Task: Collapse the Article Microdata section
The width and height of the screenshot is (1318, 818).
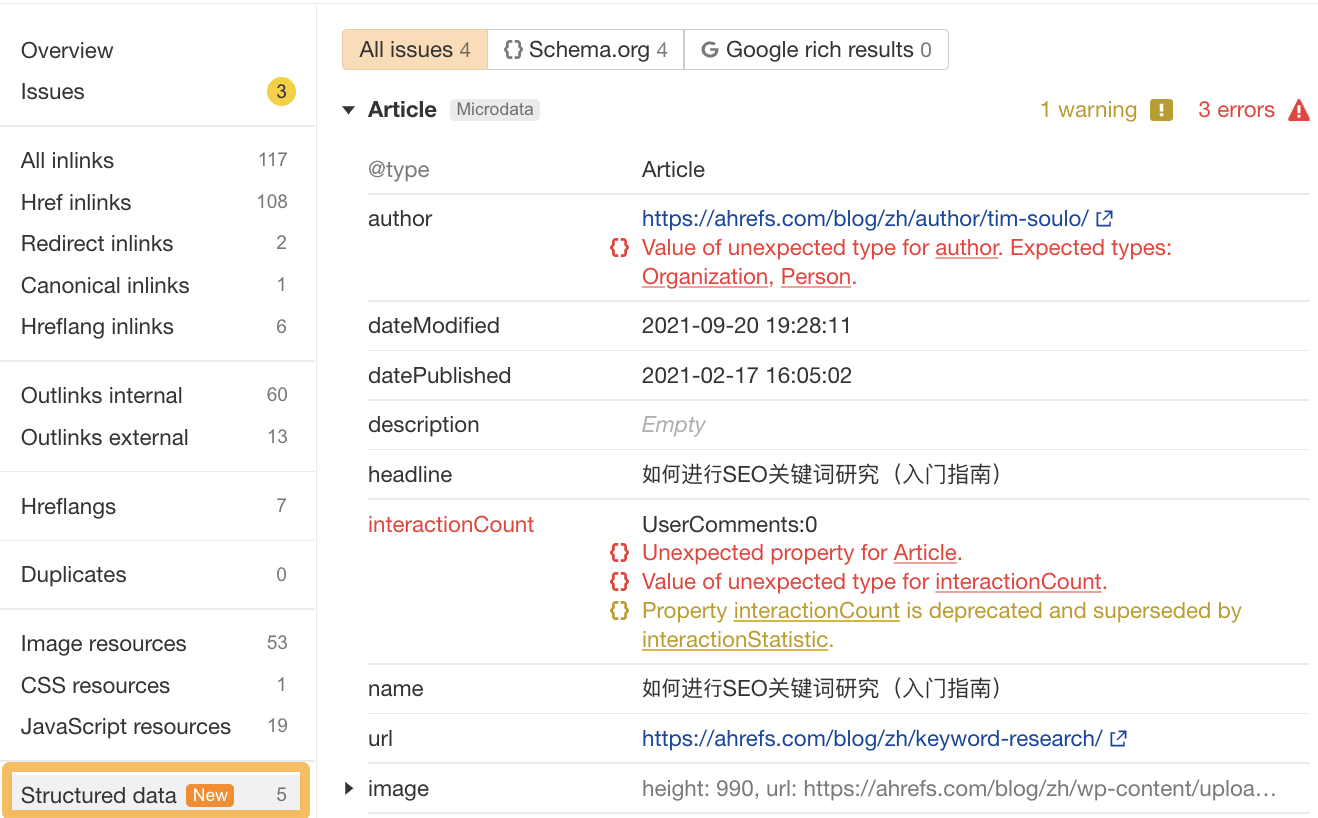Action: click(x=347, y=109)
